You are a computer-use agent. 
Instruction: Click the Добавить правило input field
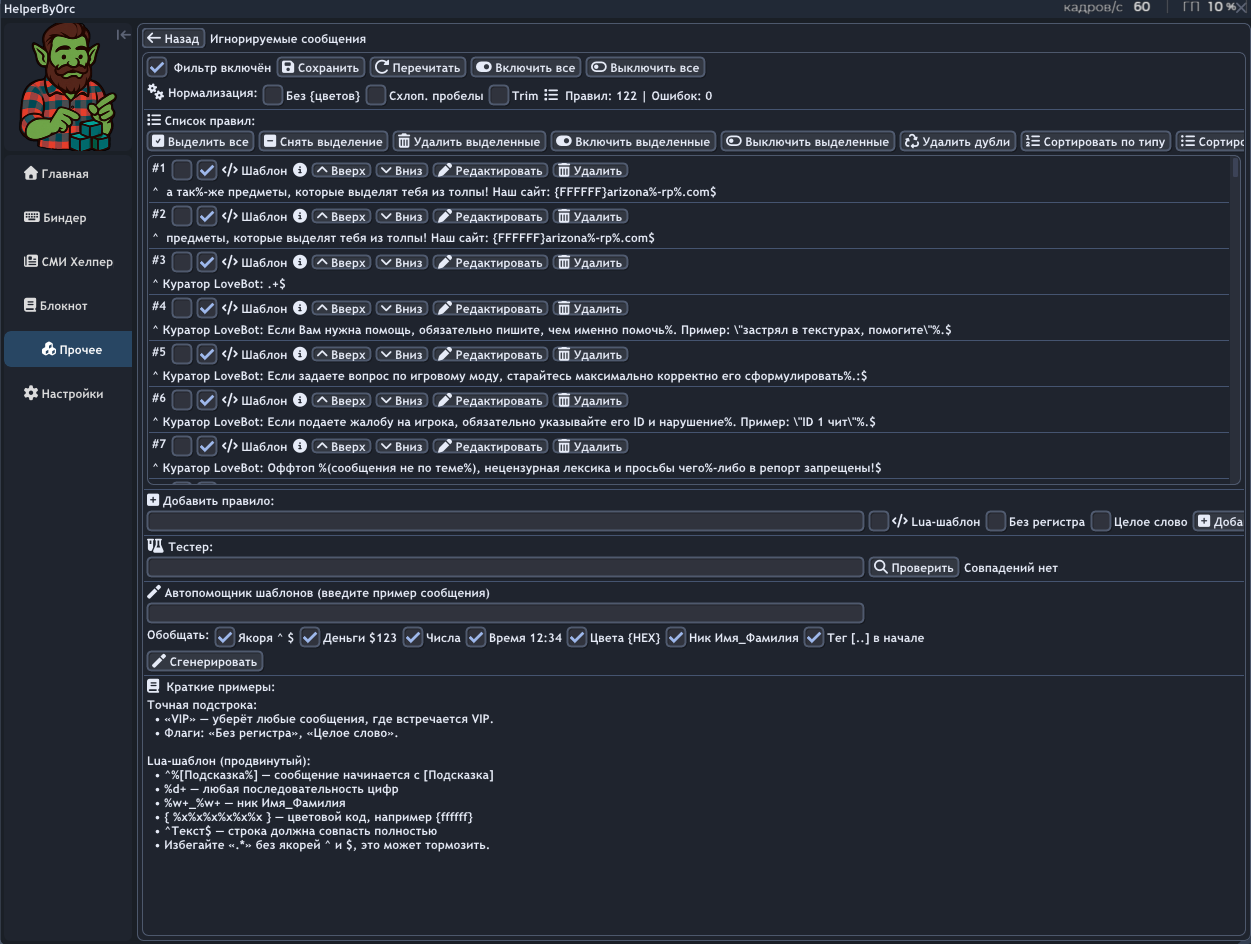tap(505, 521)
